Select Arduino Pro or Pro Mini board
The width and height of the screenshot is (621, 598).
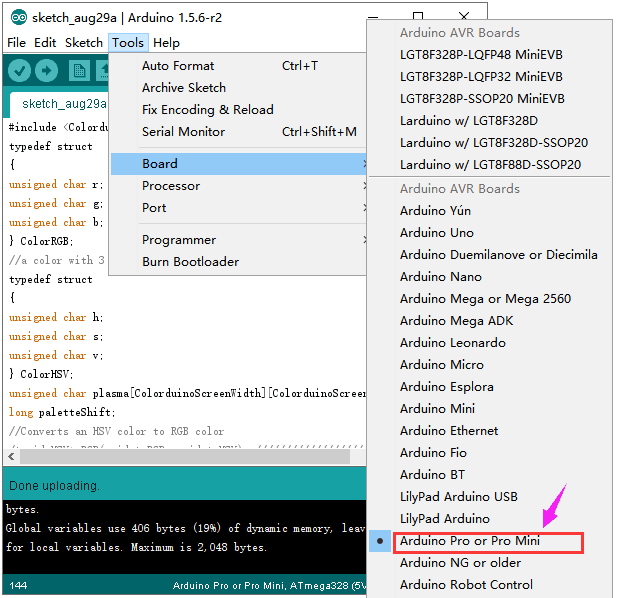pyautogui.click(x=490, y=541)
